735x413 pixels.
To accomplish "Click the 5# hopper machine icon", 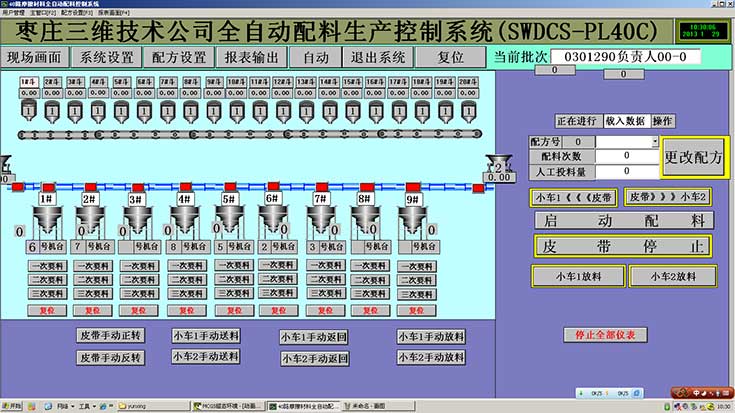I will pyautogui.click(x=229, y=219).
